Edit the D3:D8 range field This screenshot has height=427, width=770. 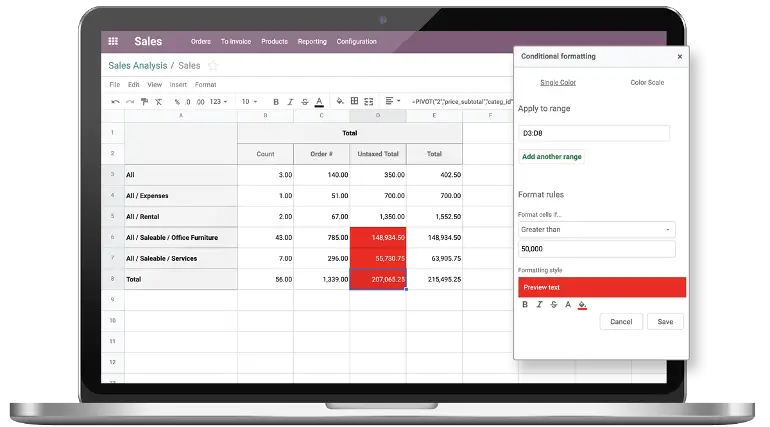[594, 133]
